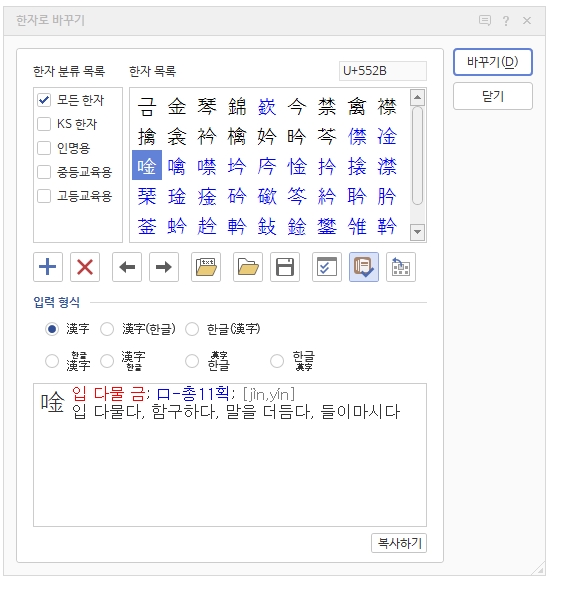Select the hanja 錦 in the list
The height and width of the screenshot is (595, 569).
point(237,106)
